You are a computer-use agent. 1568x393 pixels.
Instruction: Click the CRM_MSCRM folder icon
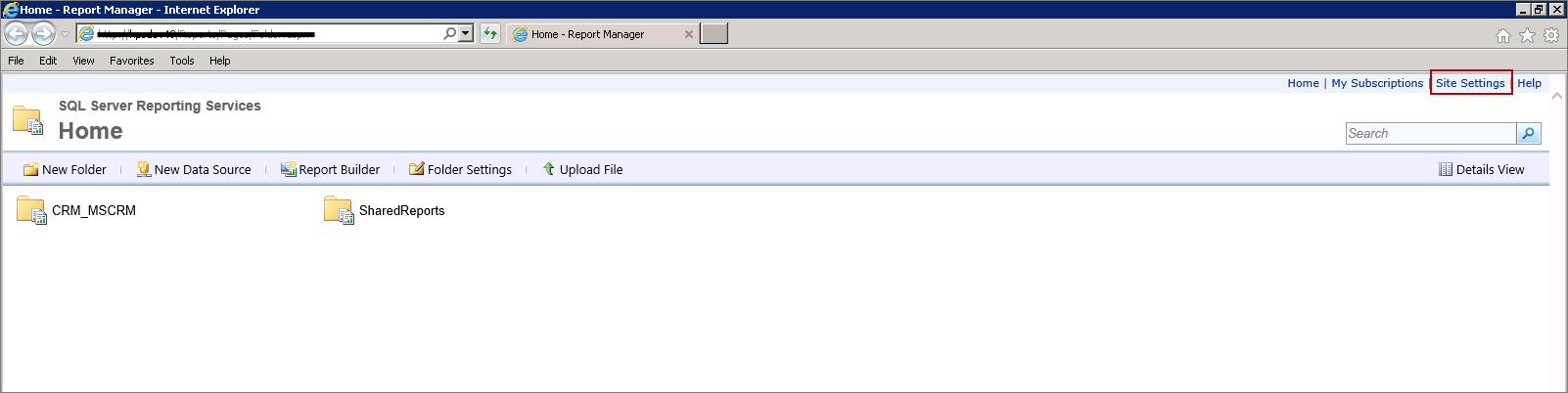click(x=31, y=210)
